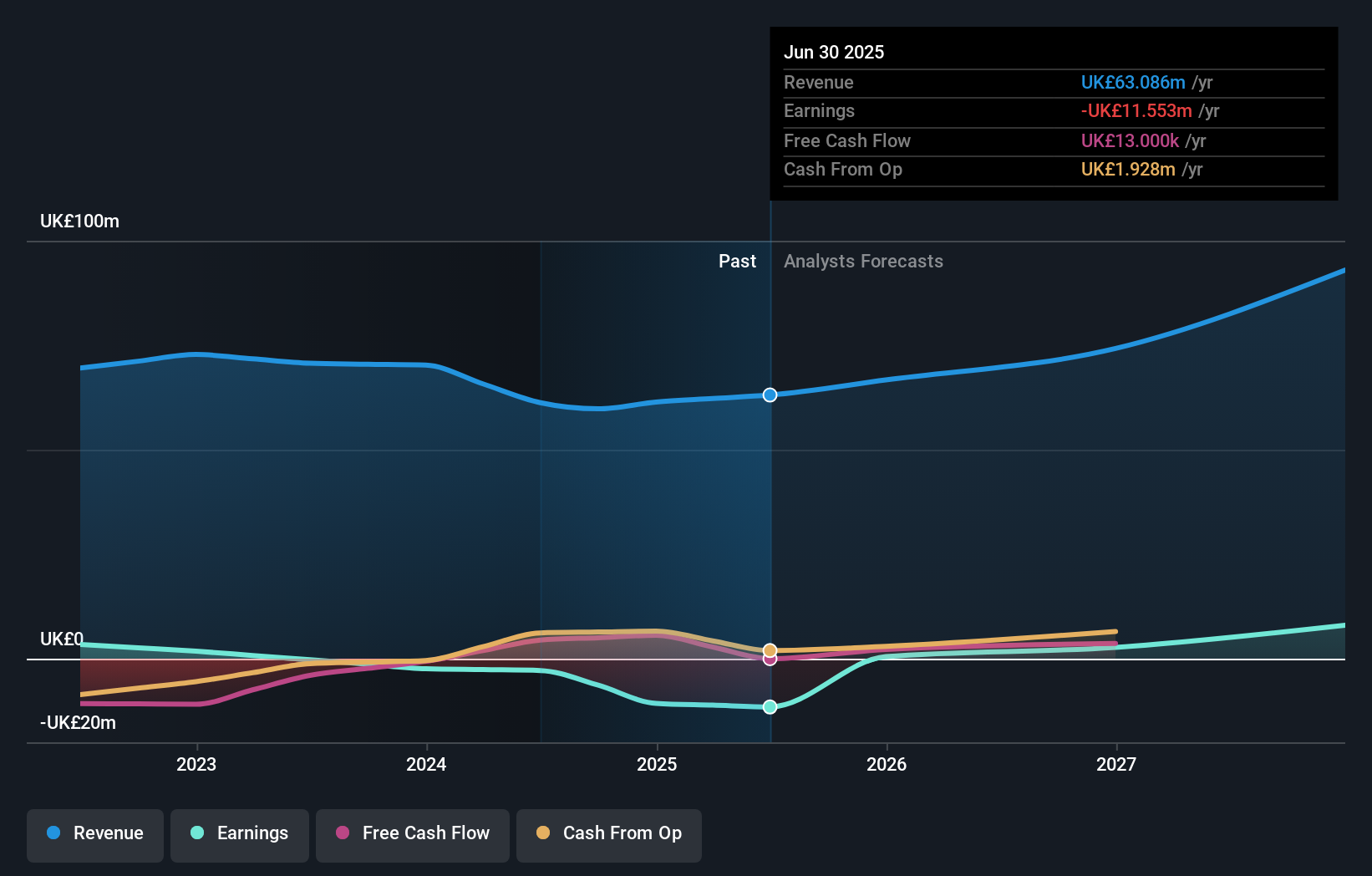This screenshot has height=876, width=1372.
Task: Toggle the Cash From Op legend item
Action: (x=609, y=834)
